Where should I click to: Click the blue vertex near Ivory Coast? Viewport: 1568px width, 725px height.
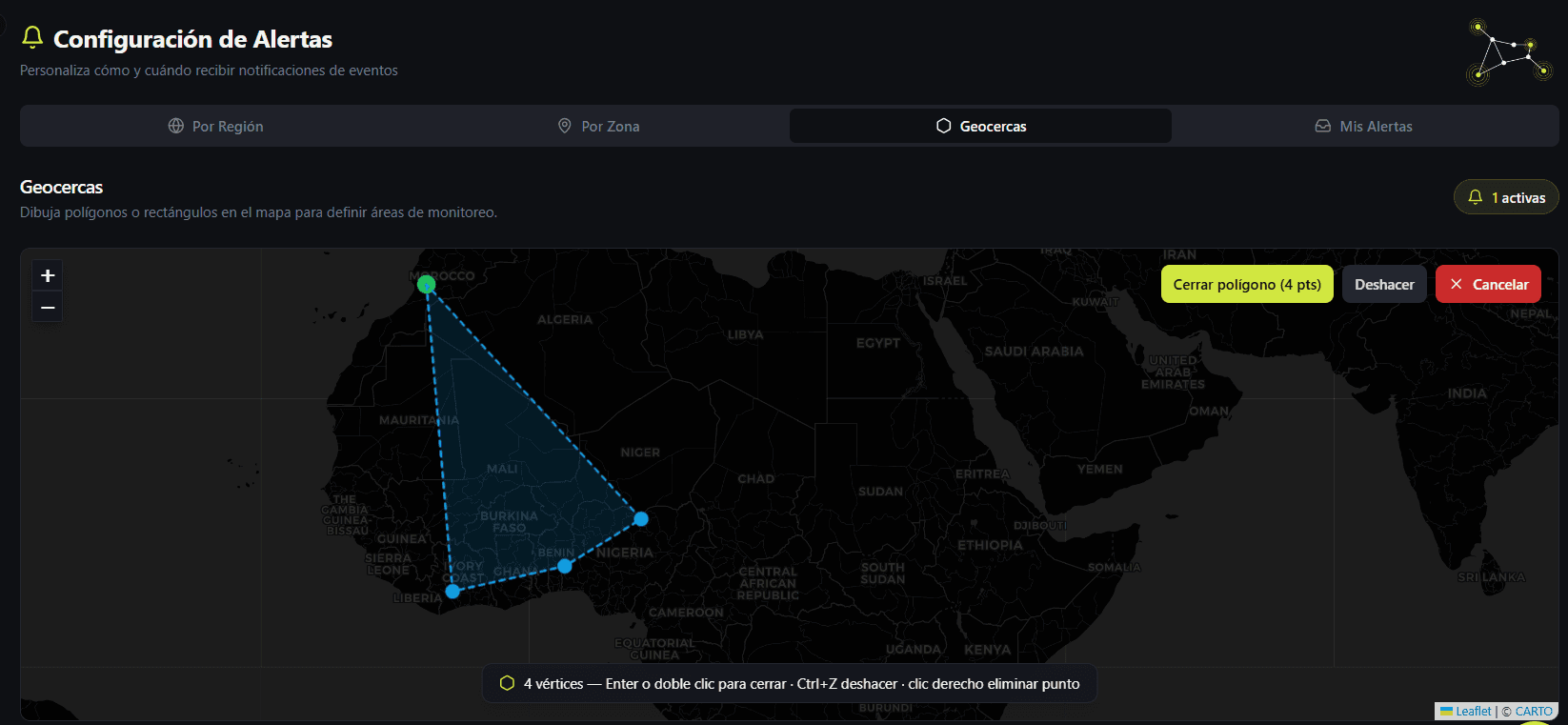[452, 592]
